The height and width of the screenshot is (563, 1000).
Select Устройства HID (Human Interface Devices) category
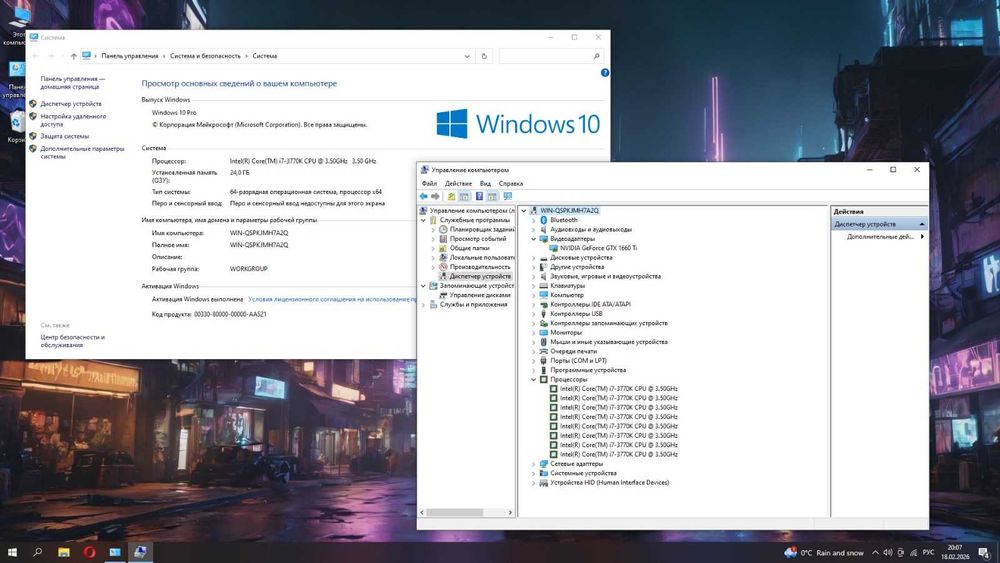coord(610,483)
